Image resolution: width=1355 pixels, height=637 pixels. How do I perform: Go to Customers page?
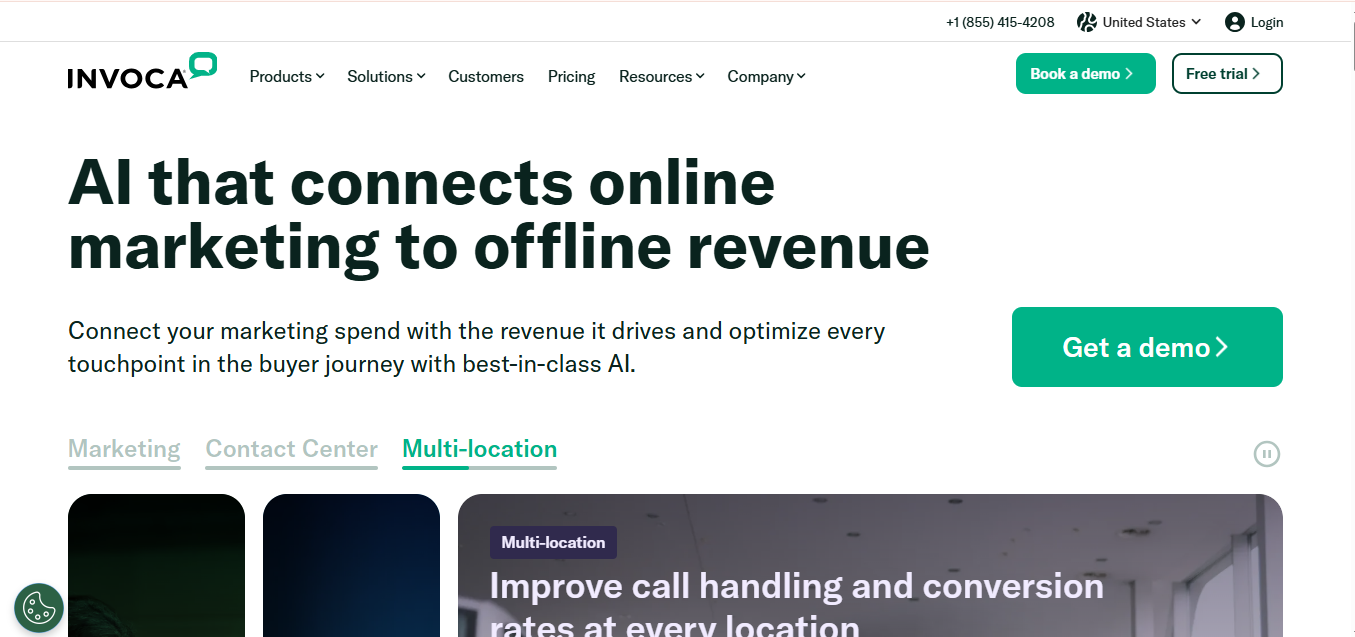pos(486,76)
